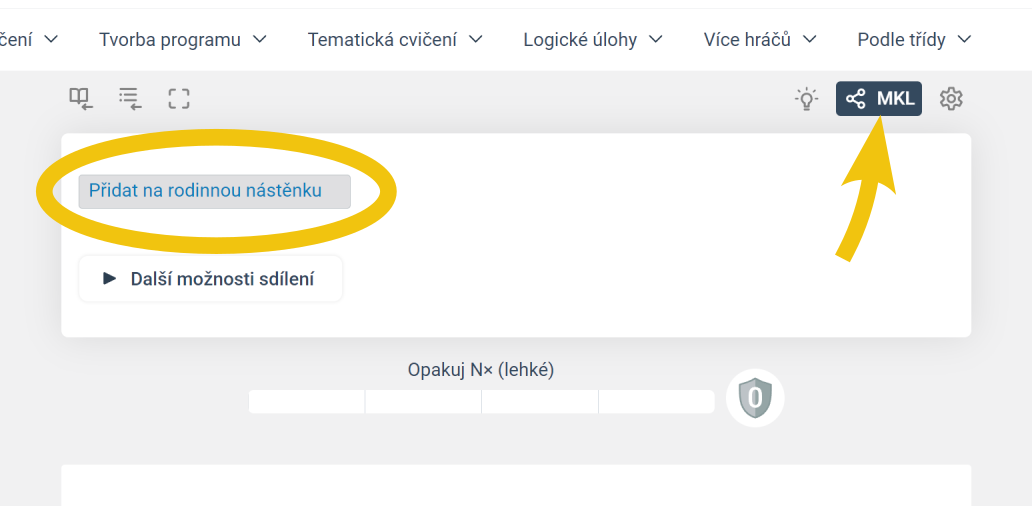Click Přidat na rodinnou nástěnku button
1032x506 pixels.
(215, 191)
